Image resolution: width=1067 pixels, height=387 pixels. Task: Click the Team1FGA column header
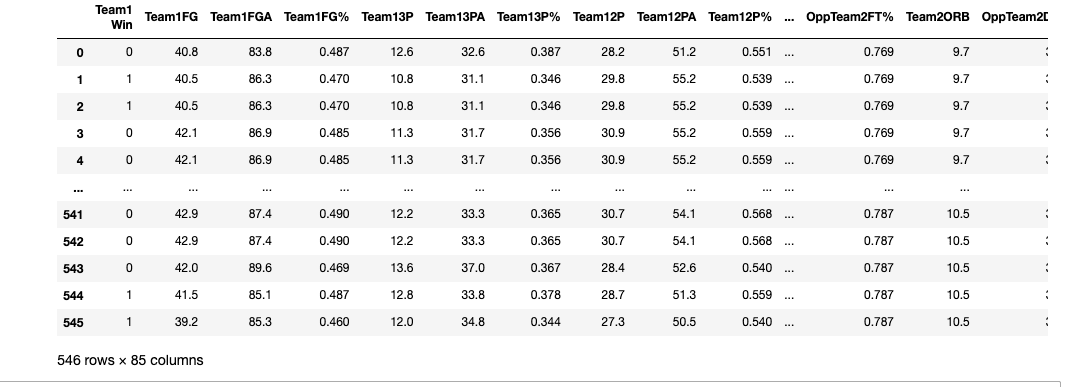pyautogui.click(x=241, y=17)
